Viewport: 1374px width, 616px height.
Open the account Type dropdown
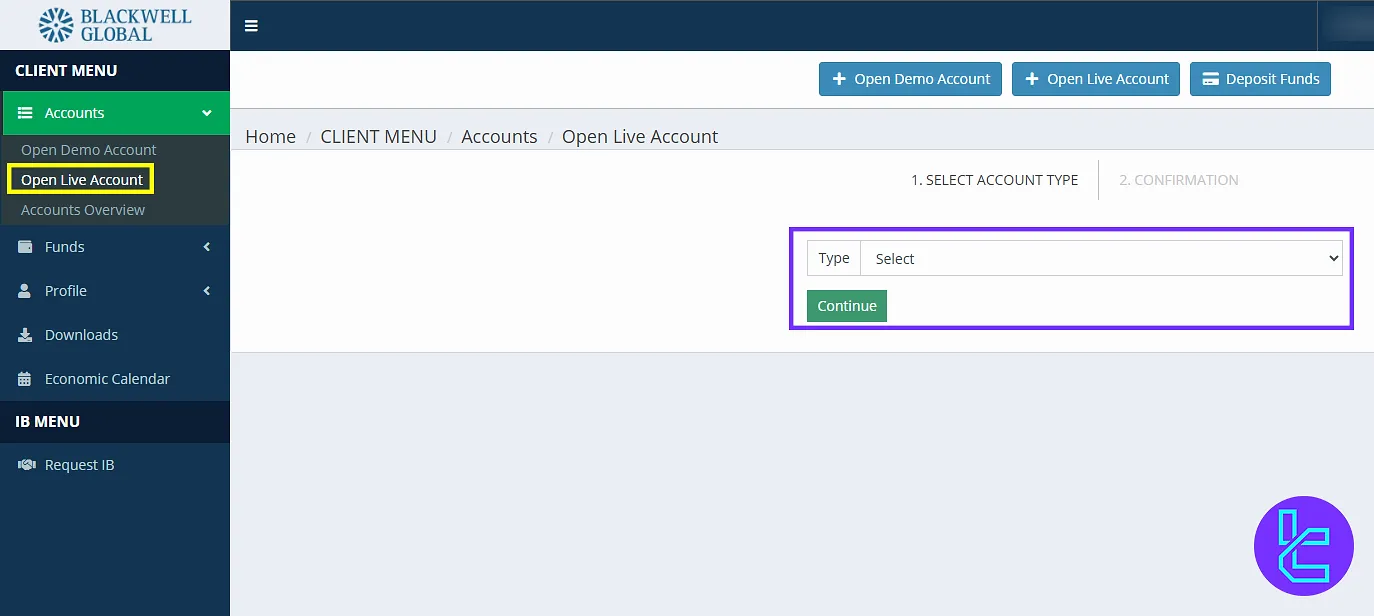point(1100,259)
